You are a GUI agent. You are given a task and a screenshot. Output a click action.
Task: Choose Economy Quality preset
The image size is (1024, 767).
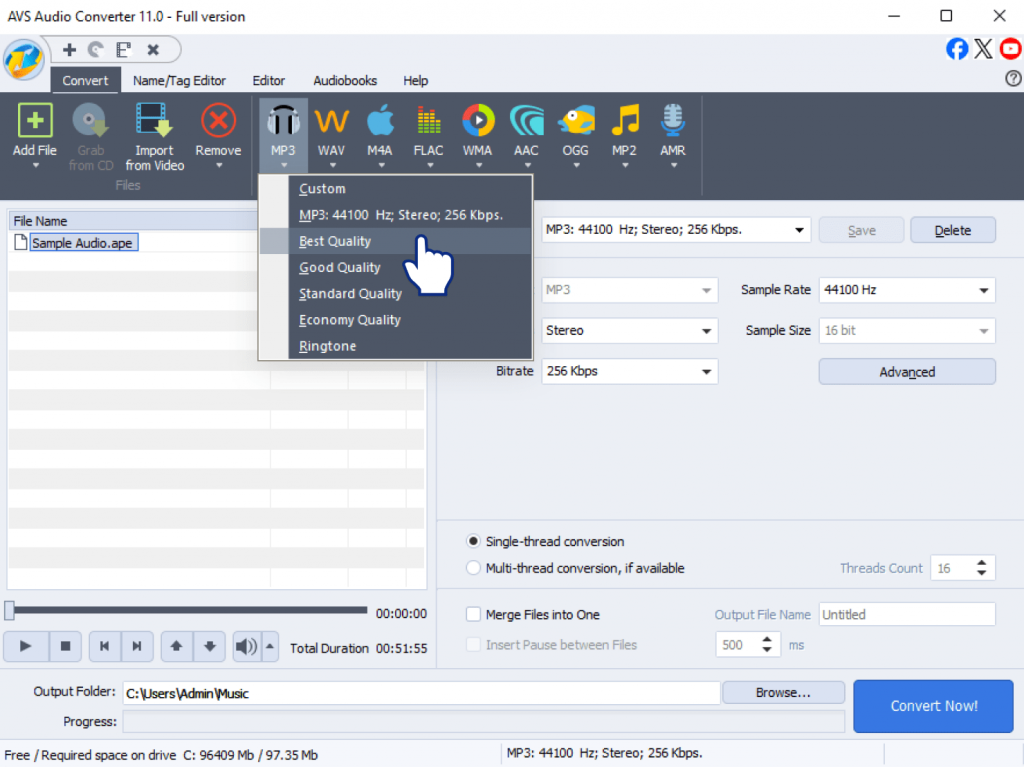tap(396, 319)
